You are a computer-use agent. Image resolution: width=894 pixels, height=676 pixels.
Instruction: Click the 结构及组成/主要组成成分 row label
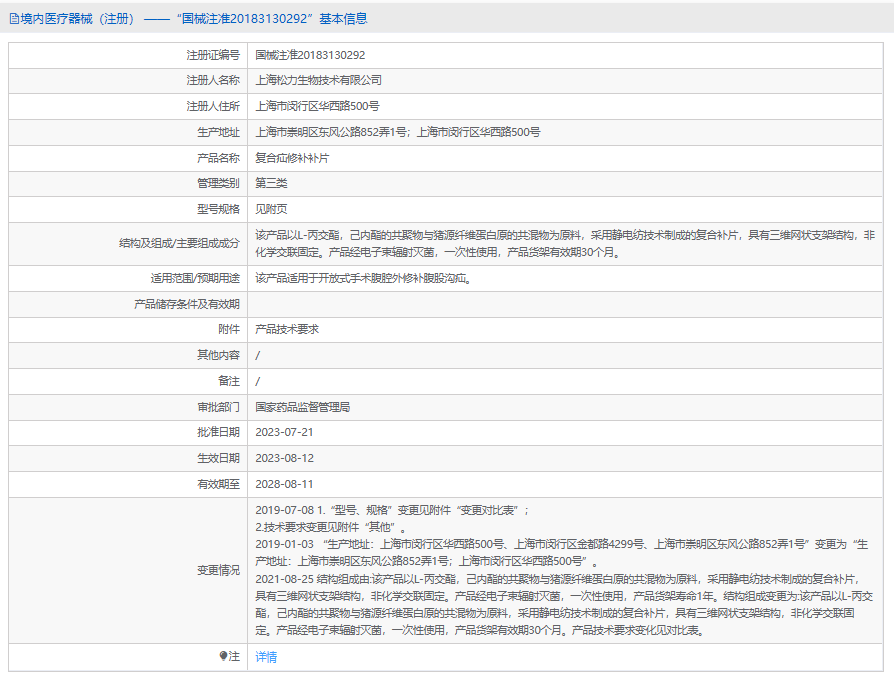tap(179, 243)
